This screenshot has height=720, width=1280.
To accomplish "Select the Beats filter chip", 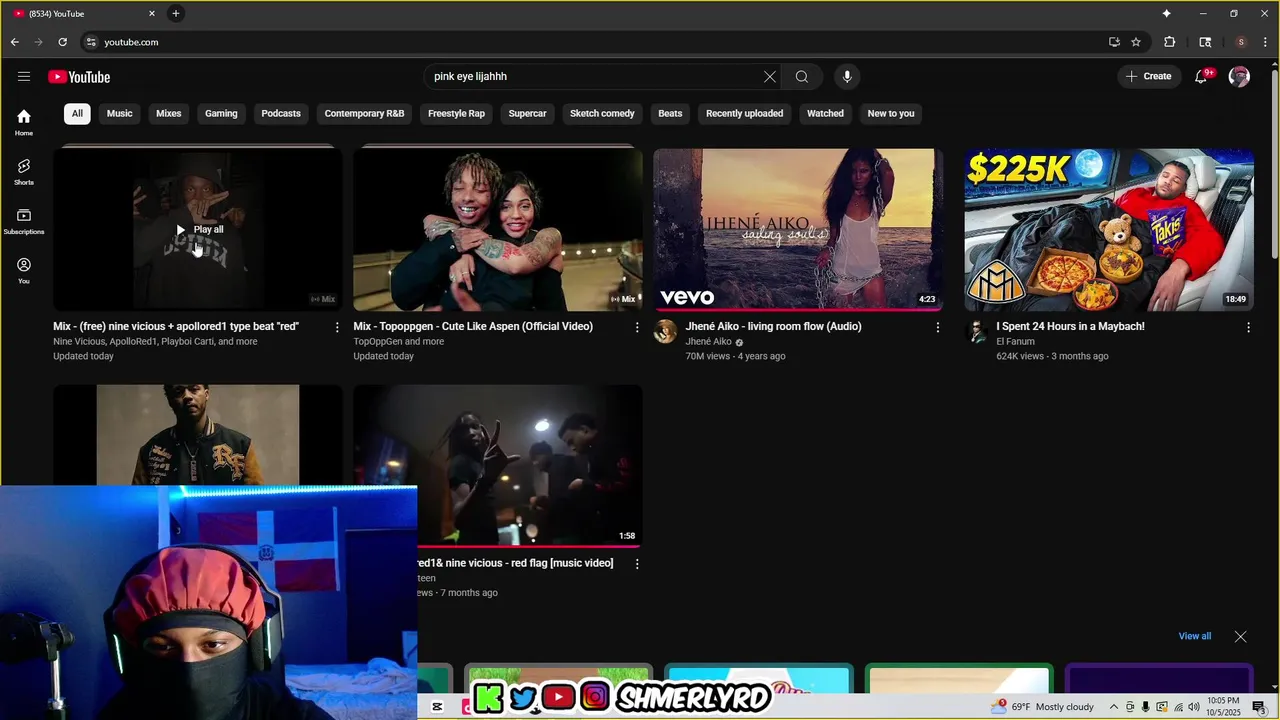I will (670, 114).
